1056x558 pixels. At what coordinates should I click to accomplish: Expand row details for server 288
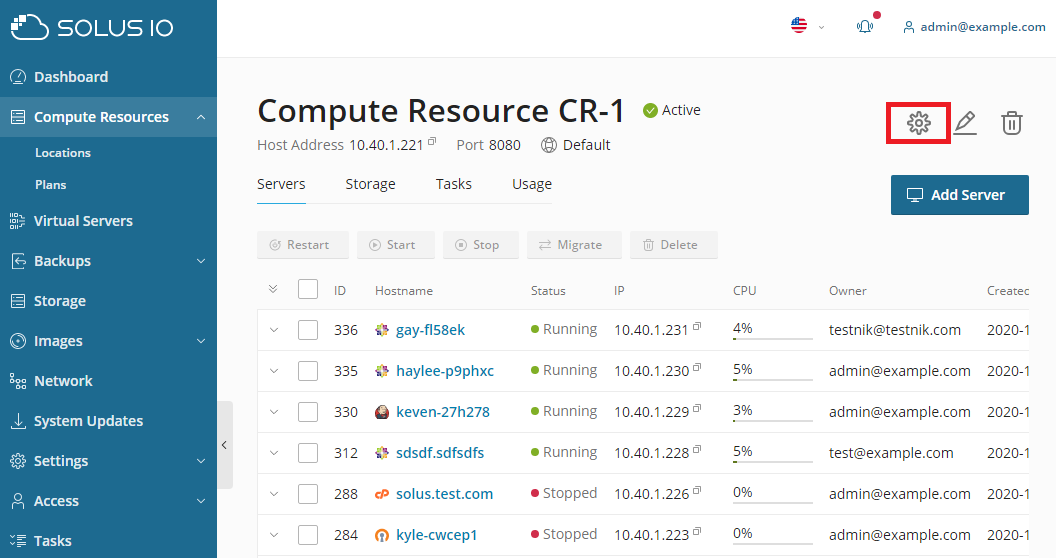[273, 495]
